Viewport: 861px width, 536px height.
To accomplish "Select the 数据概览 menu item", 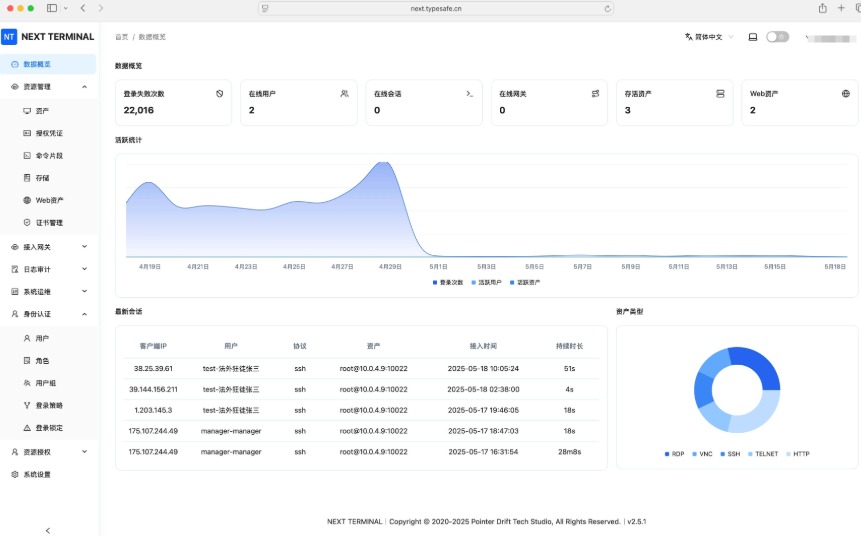I will tap(48, 64).
